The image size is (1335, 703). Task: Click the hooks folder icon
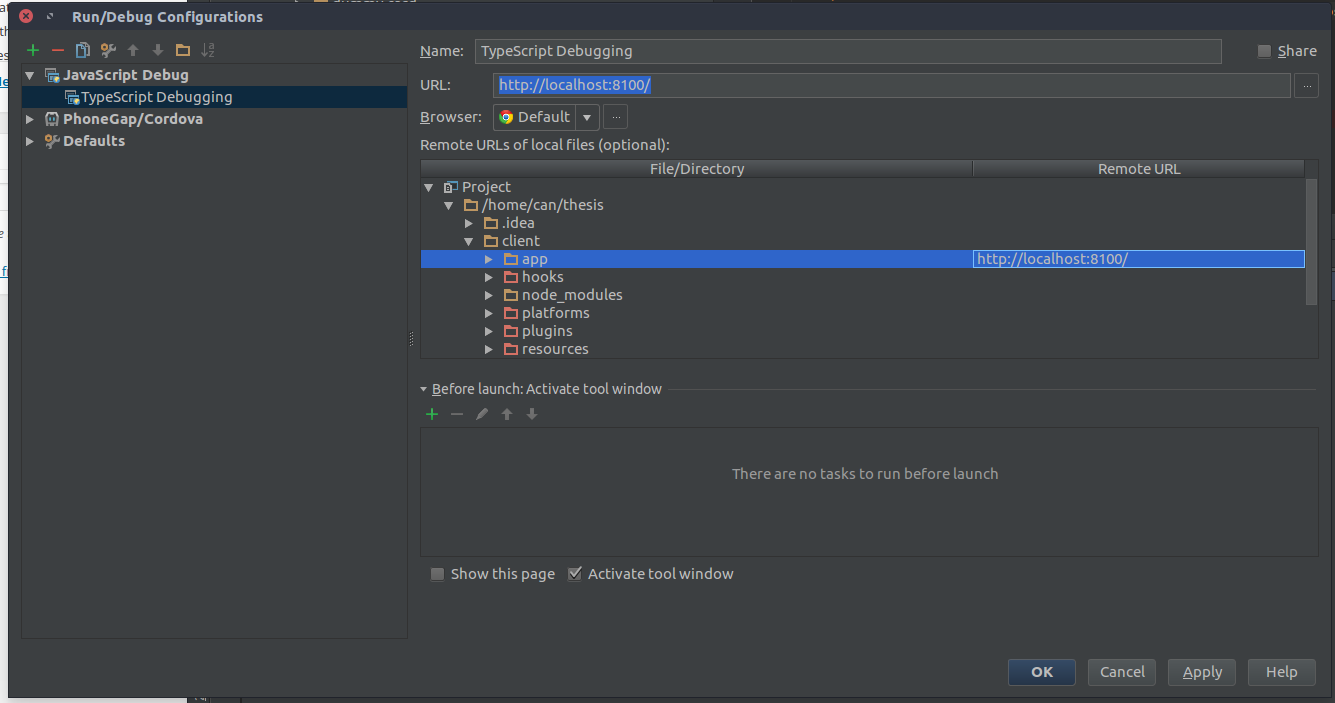pyautogui.click(x=510, y=277)
